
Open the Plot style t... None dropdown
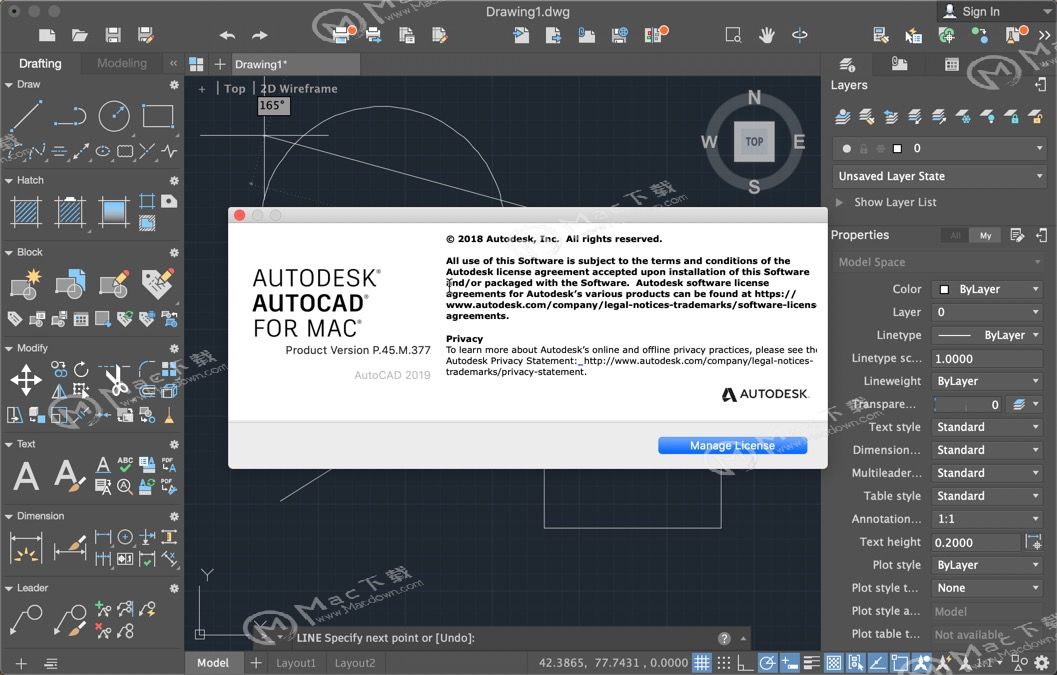click(x=988, y=588)
